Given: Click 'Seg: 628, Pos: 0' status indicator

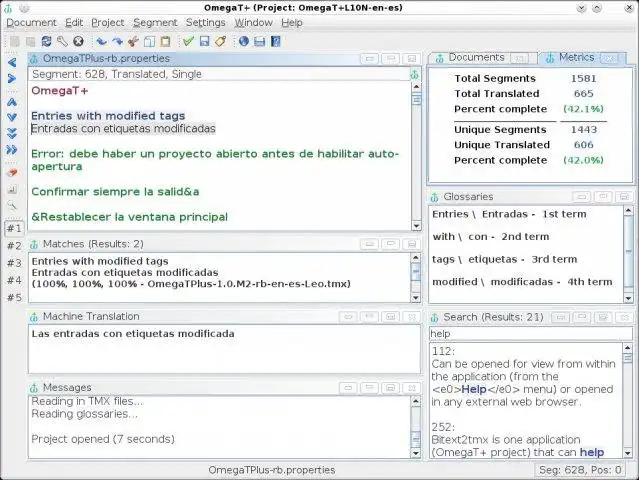Looking at the screenshot, I should tap(580, 470).
